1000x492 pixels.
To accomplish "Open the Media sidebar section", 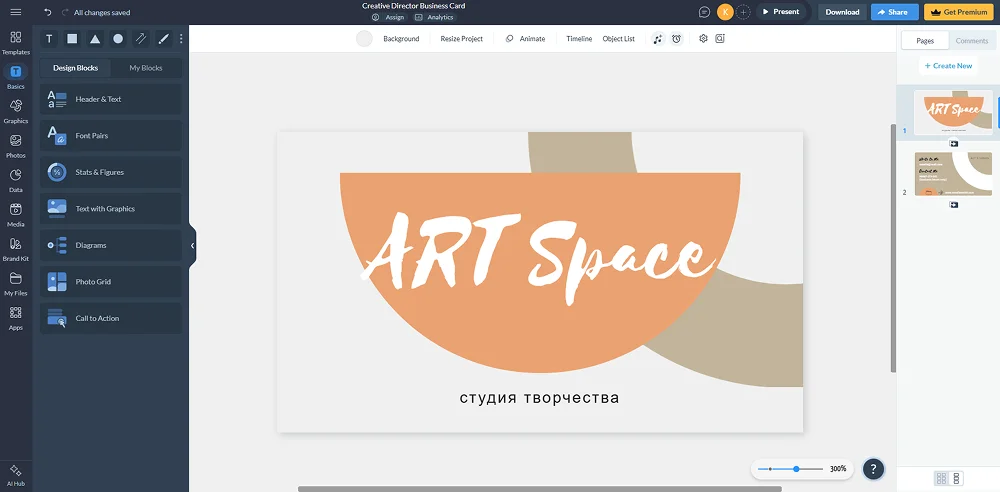I will point(16,214).
